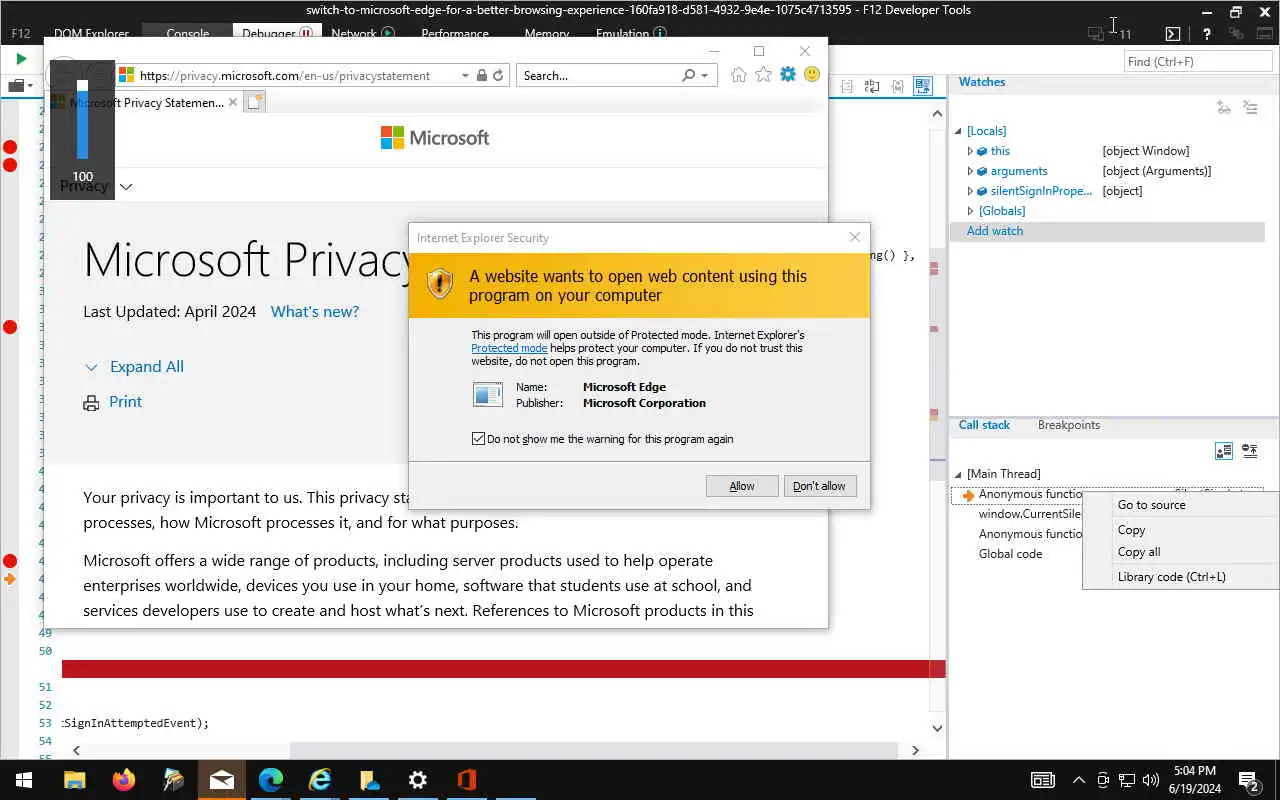This screenshot has width=1280, height=800.
Task: Click the smiley feedback icon in Internet Explorer
Action: pos(812,75)
